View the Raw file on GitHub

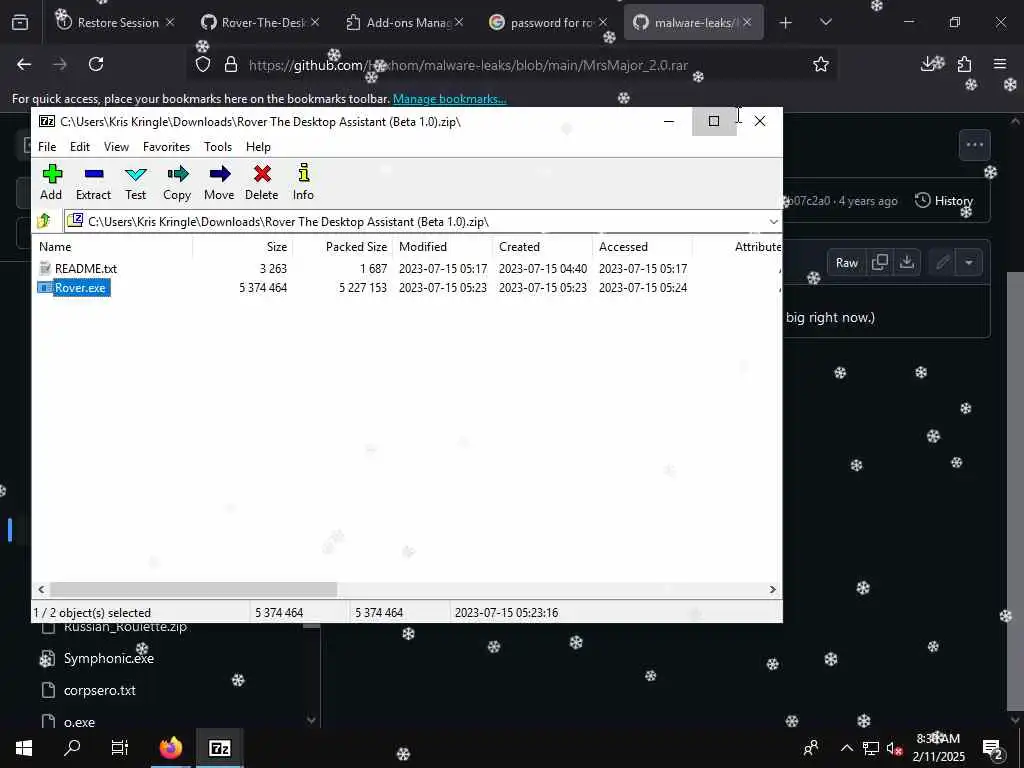[x=846, y=263]
